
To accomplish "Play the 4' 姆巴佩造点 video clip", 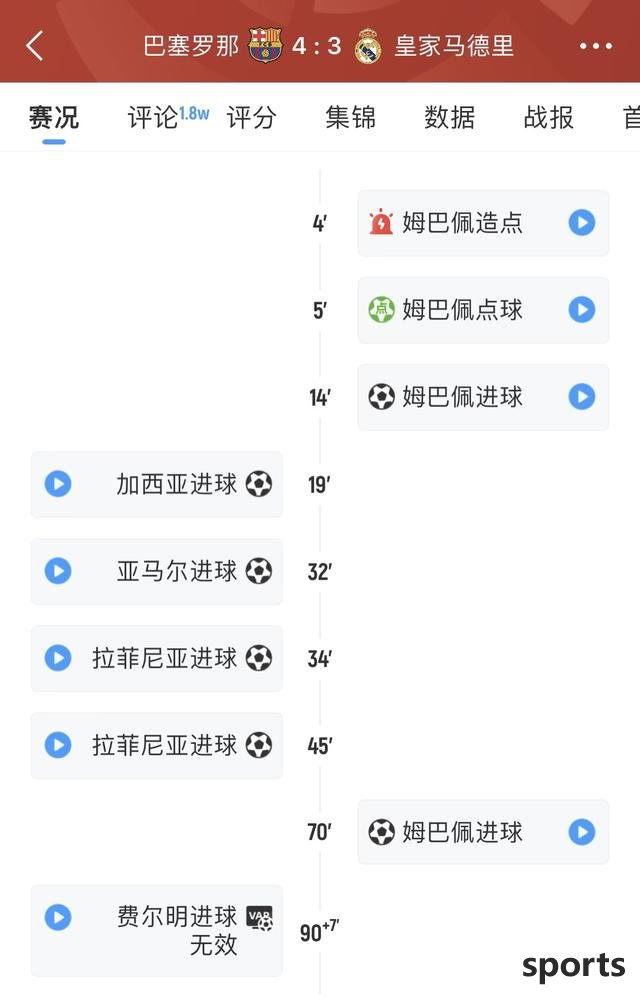I will [x=582, y=223].
